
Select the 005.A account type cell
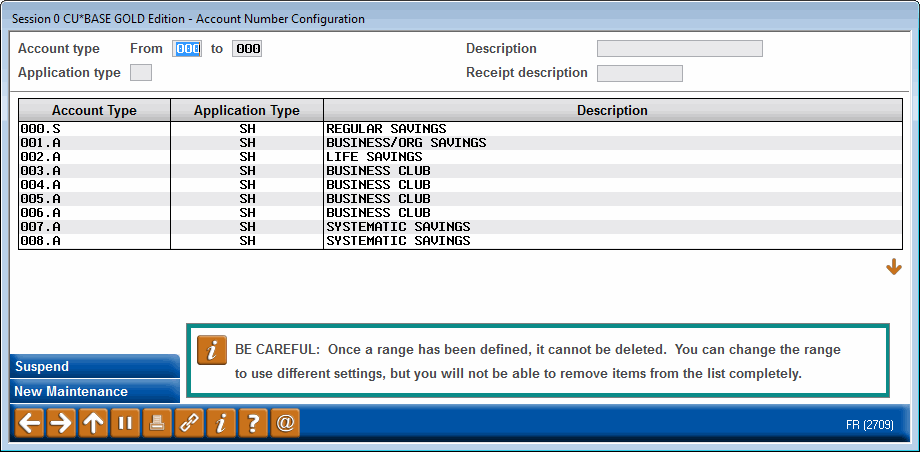coord(94,199)
